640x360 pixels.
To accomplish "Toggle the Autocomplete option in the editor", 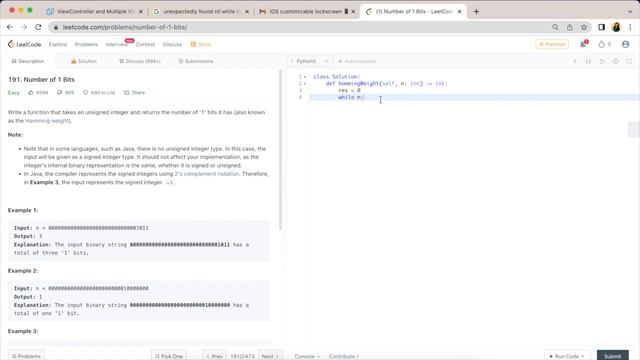I will click(x=357, y=61).
